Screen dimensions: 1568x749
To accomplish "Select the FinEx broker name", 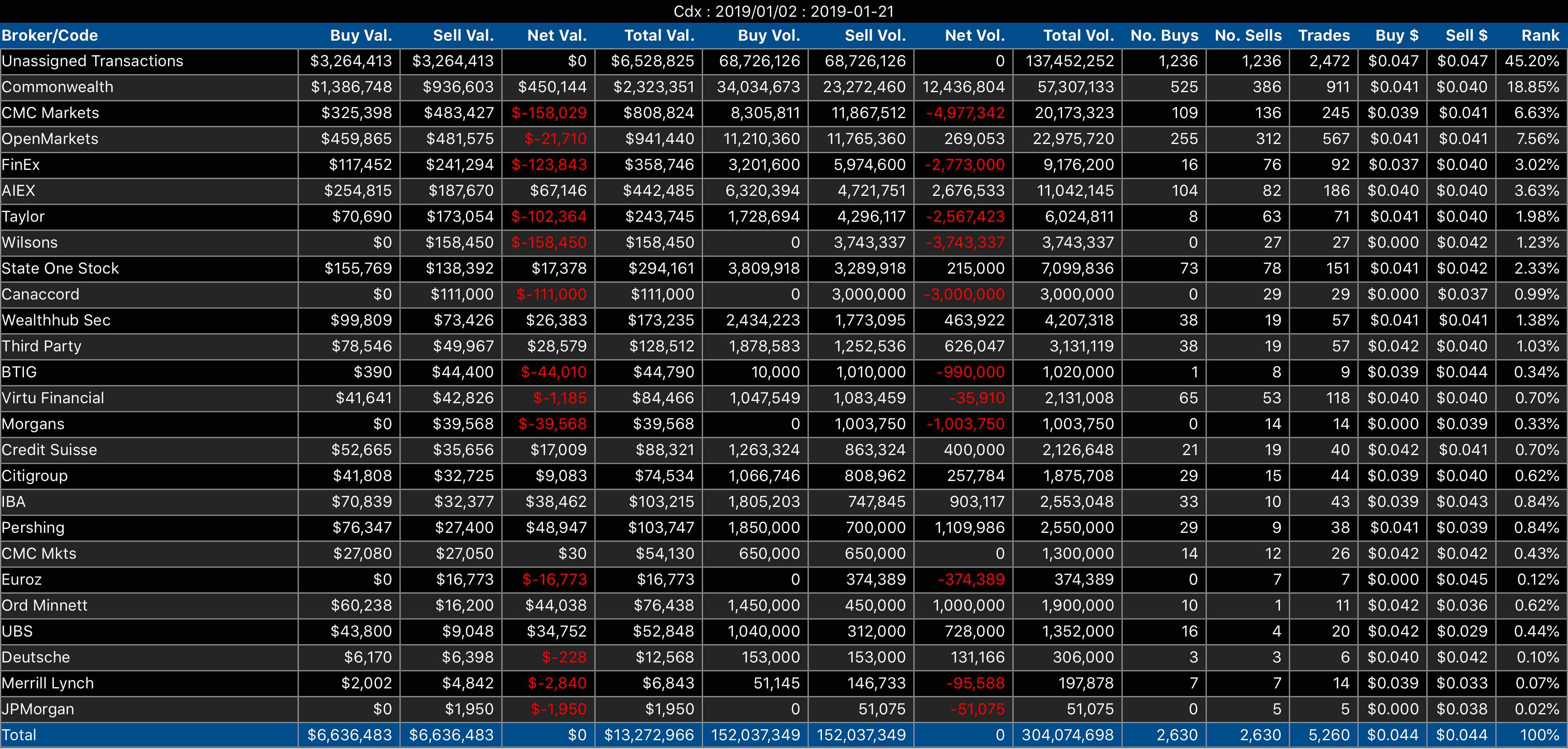I will click(x=21, y=164).
